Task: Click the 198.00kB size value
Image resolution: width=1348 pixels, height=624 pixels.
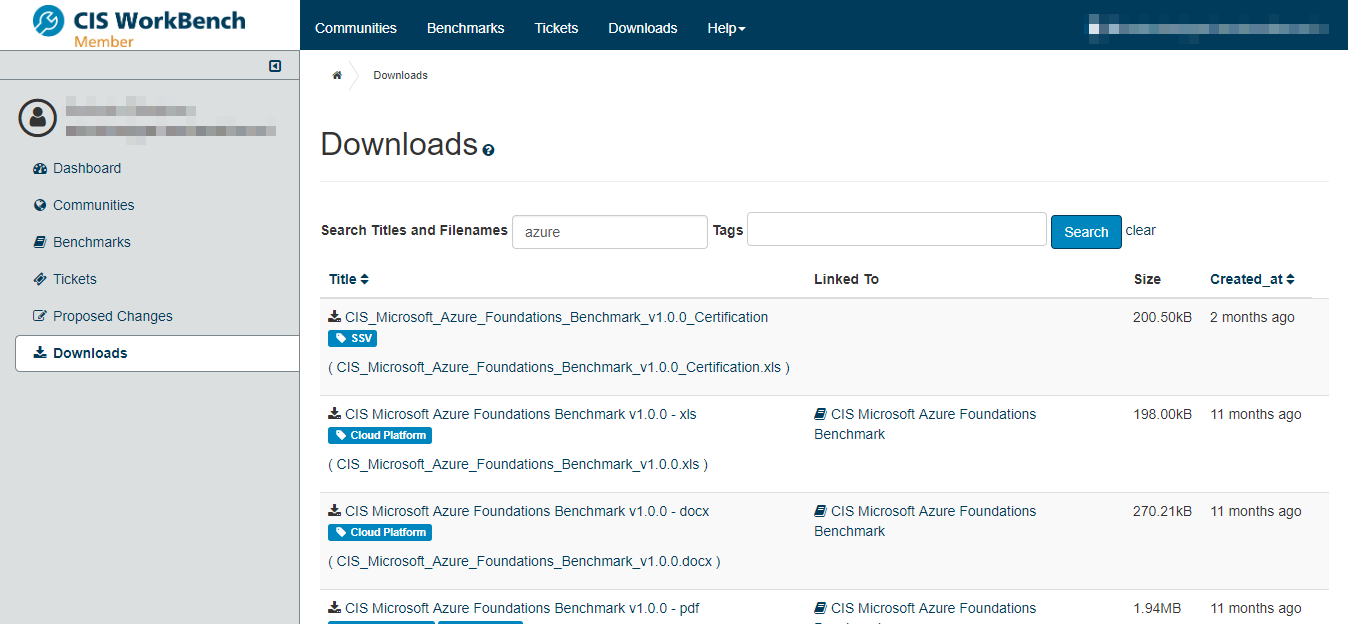Action: pyautogui.click(x=1162, y=414)
